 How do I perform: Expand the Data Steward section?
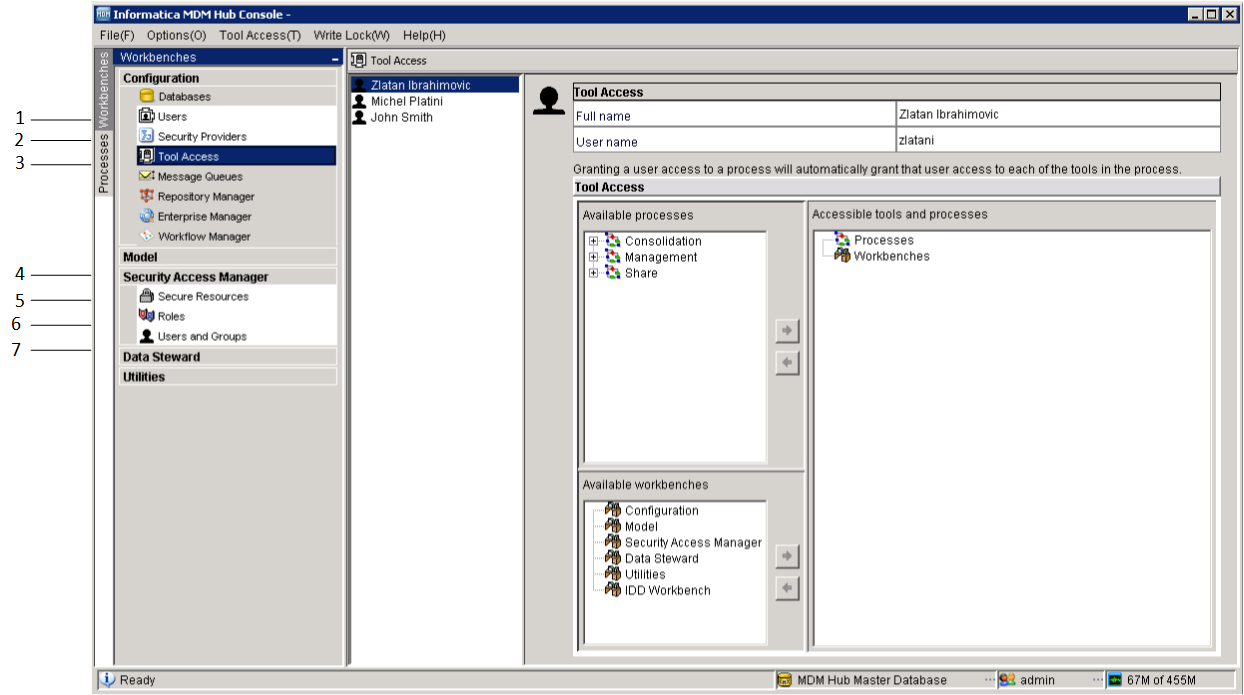pyautogui.click(x=227, y=357)
